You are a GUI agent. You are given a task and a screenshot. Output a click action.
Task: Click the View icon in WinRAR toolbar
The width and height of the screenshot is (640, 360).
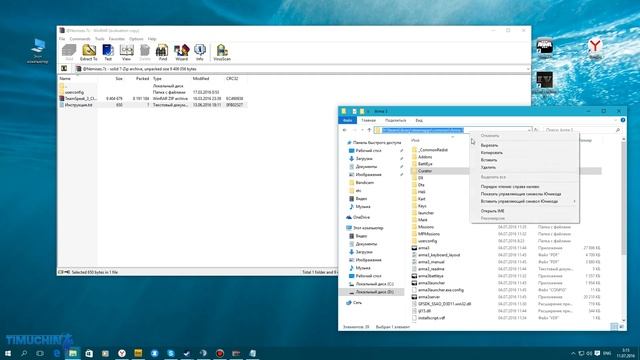pos(127,52)
